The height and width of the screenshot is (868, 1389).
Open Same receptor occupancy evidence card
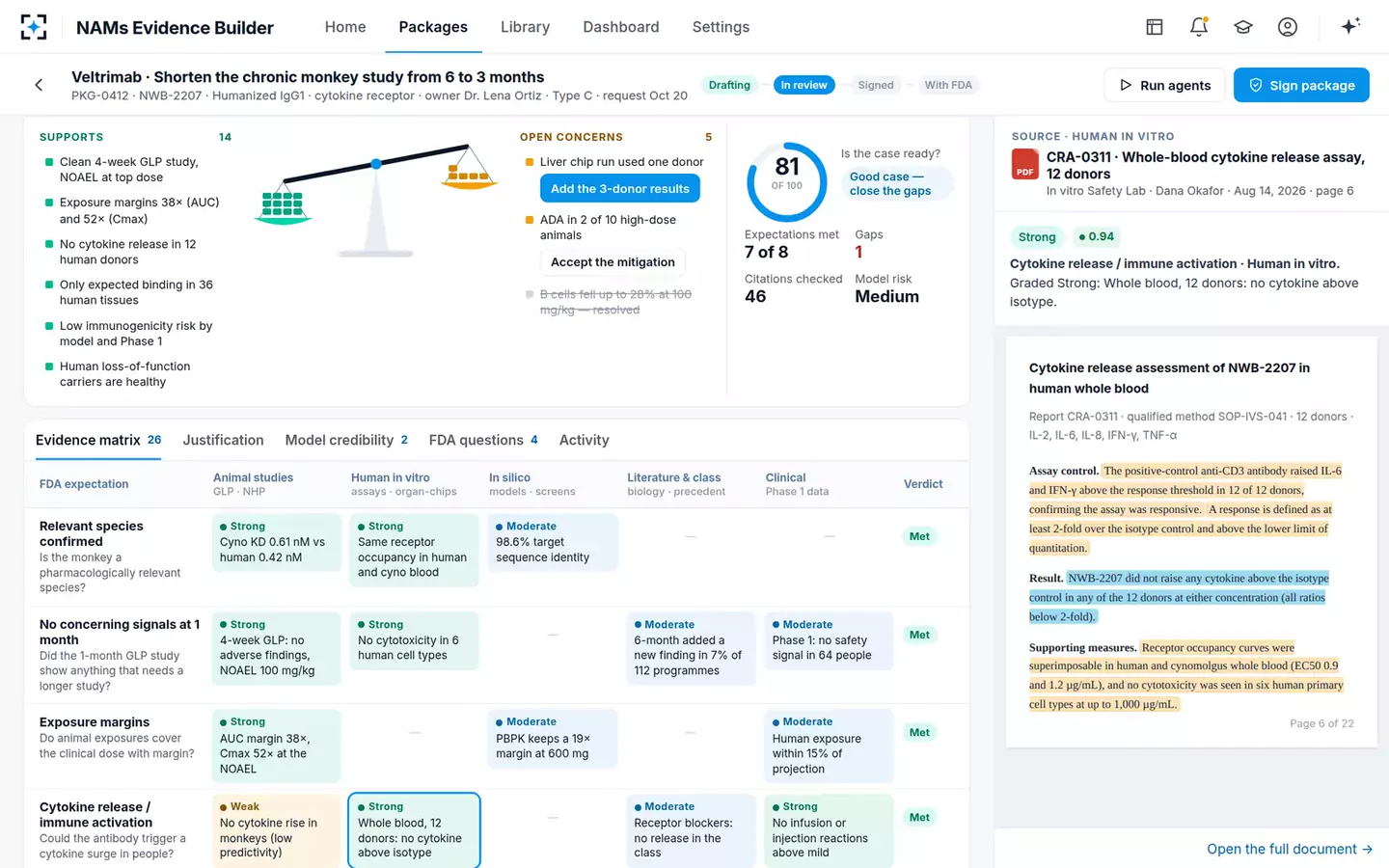click(x=414, y=550)
